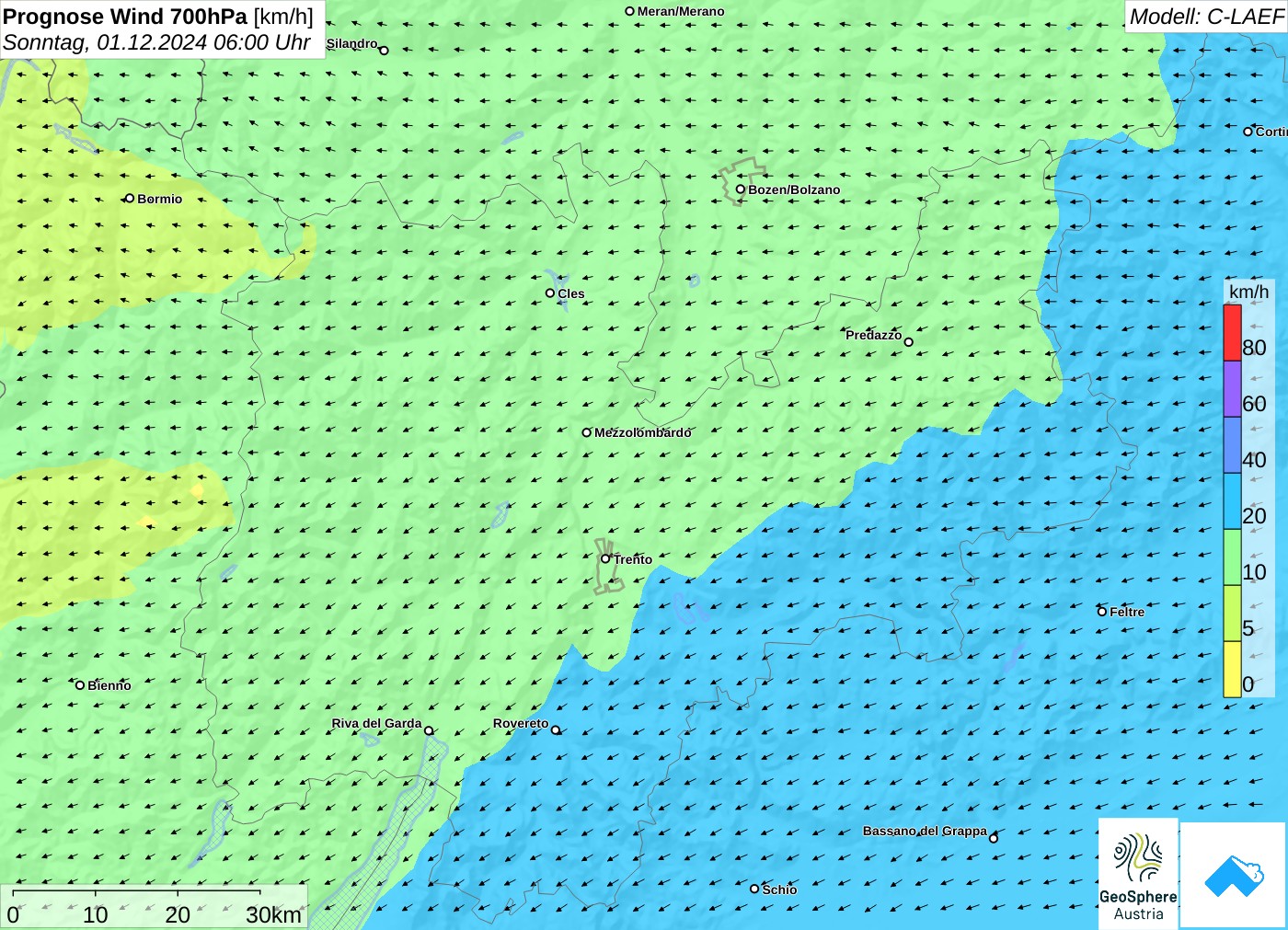Click the Schio location marker
1288x930 pixels.
coord(754,889)
